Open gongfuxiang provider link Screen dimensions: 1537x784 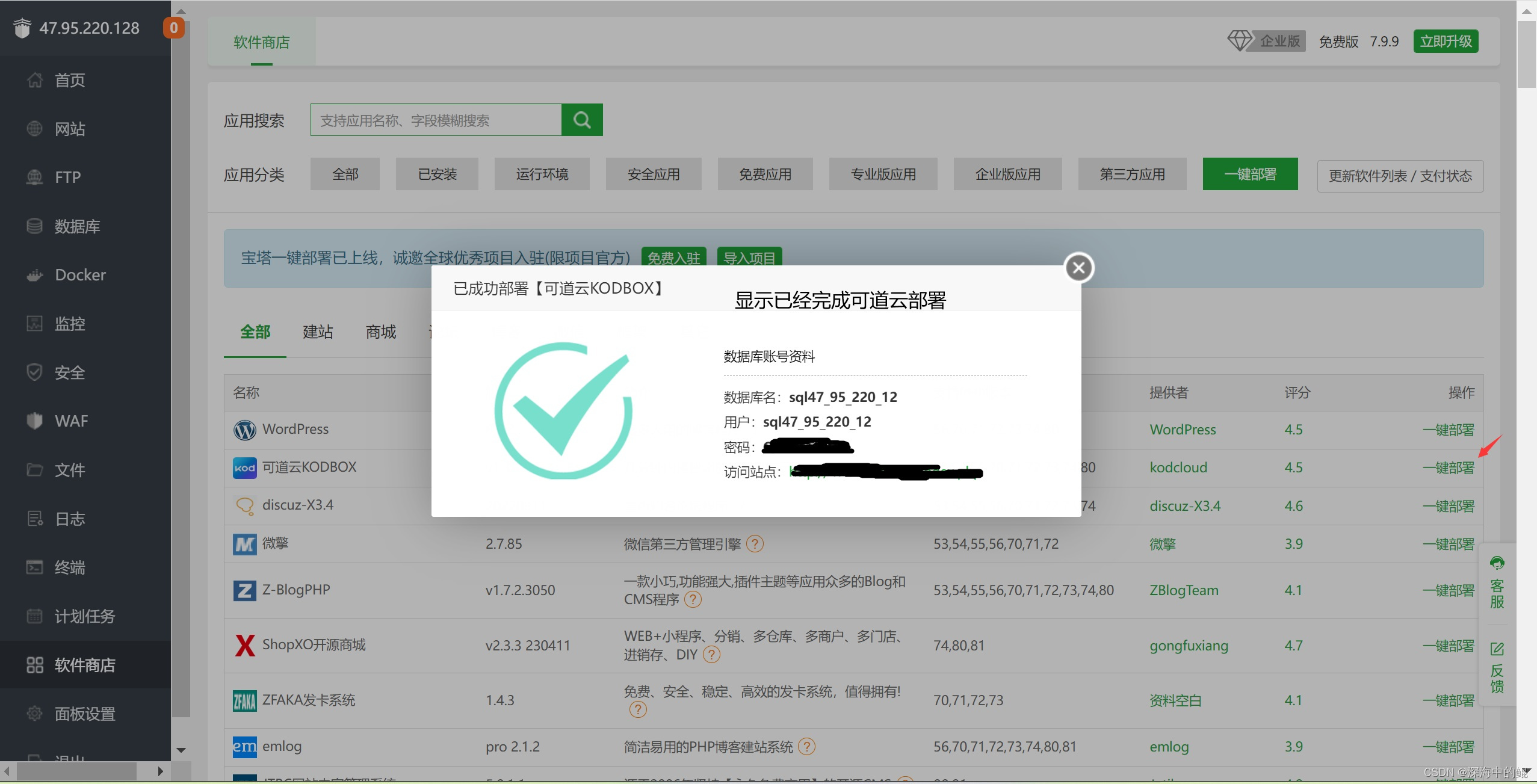(1189, 646)
